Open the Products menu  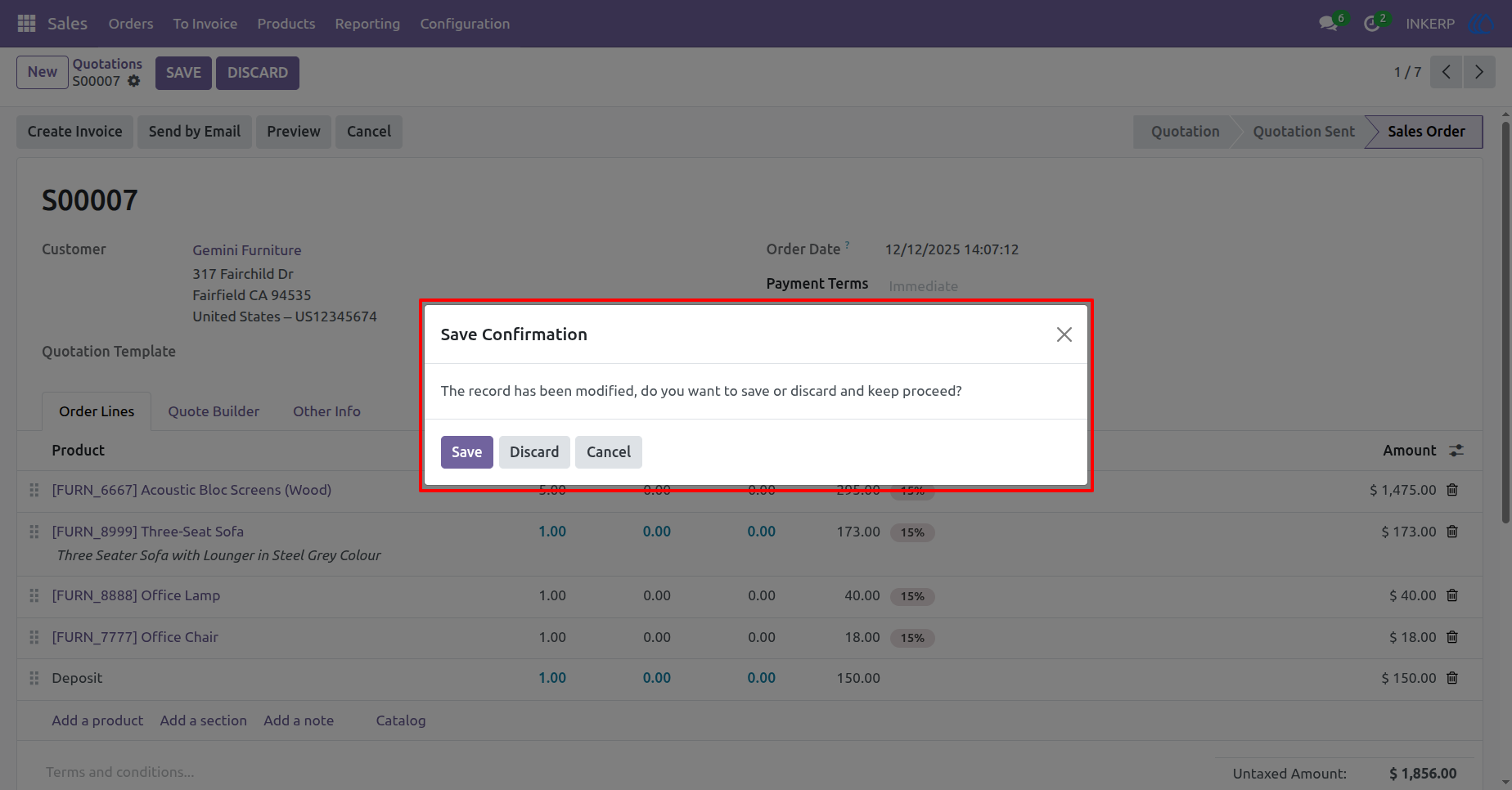(286, 24)
